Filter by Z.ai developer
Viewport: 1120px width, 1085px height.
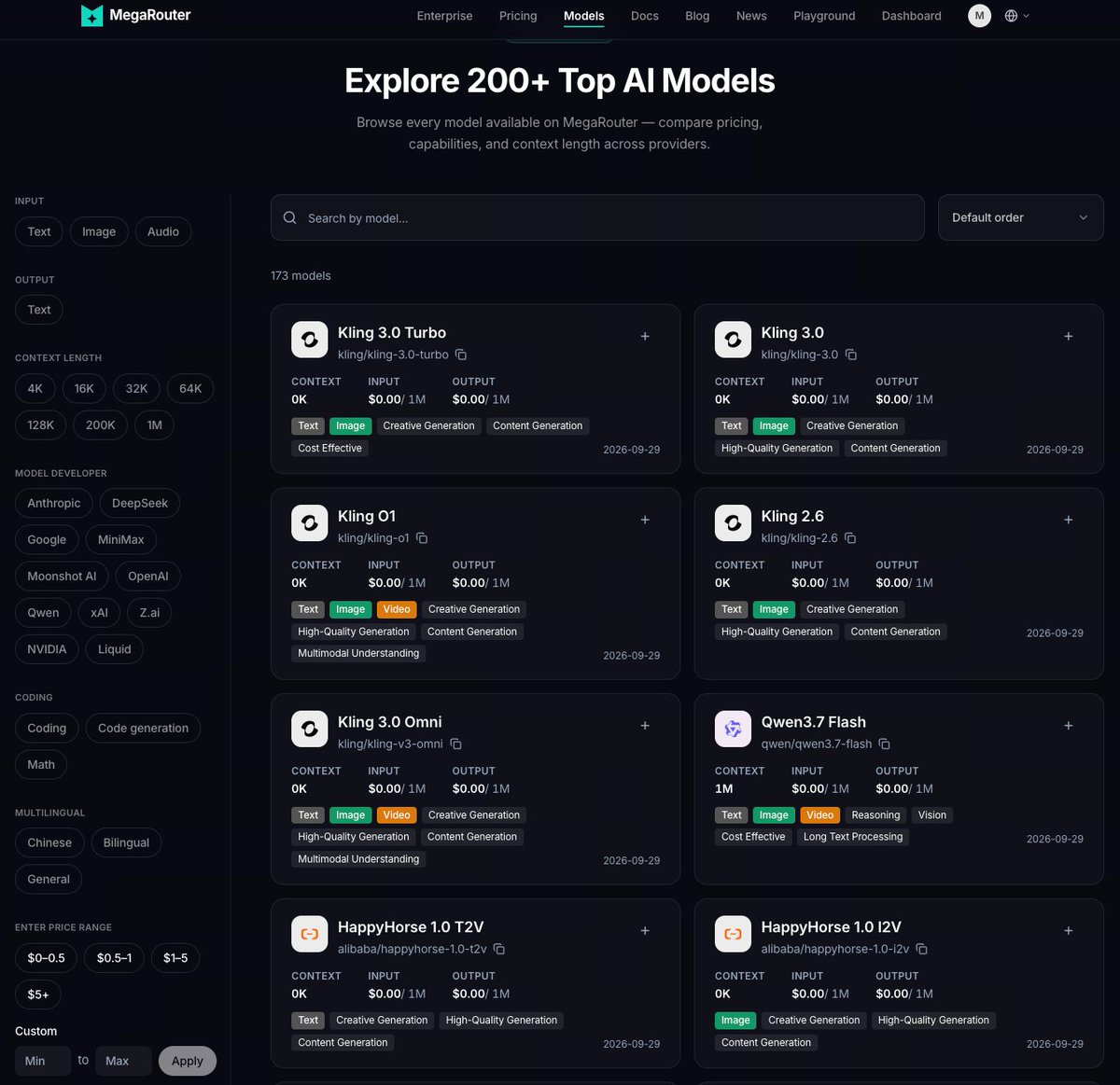pyautogui.click(x=149, y=612)
